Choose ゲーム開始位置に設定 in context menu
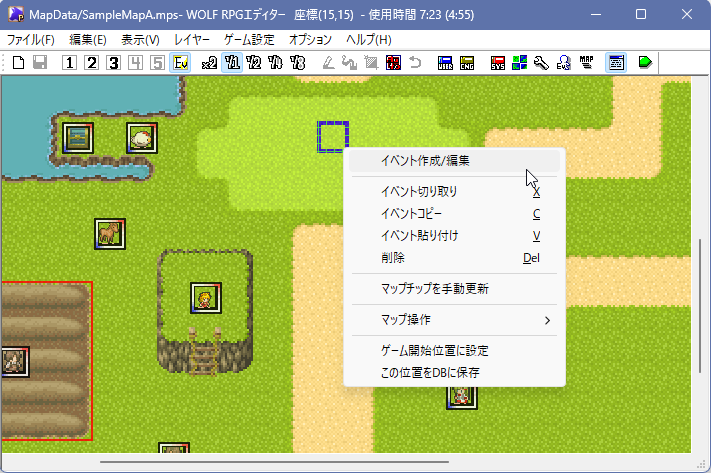 coord(454,351)
